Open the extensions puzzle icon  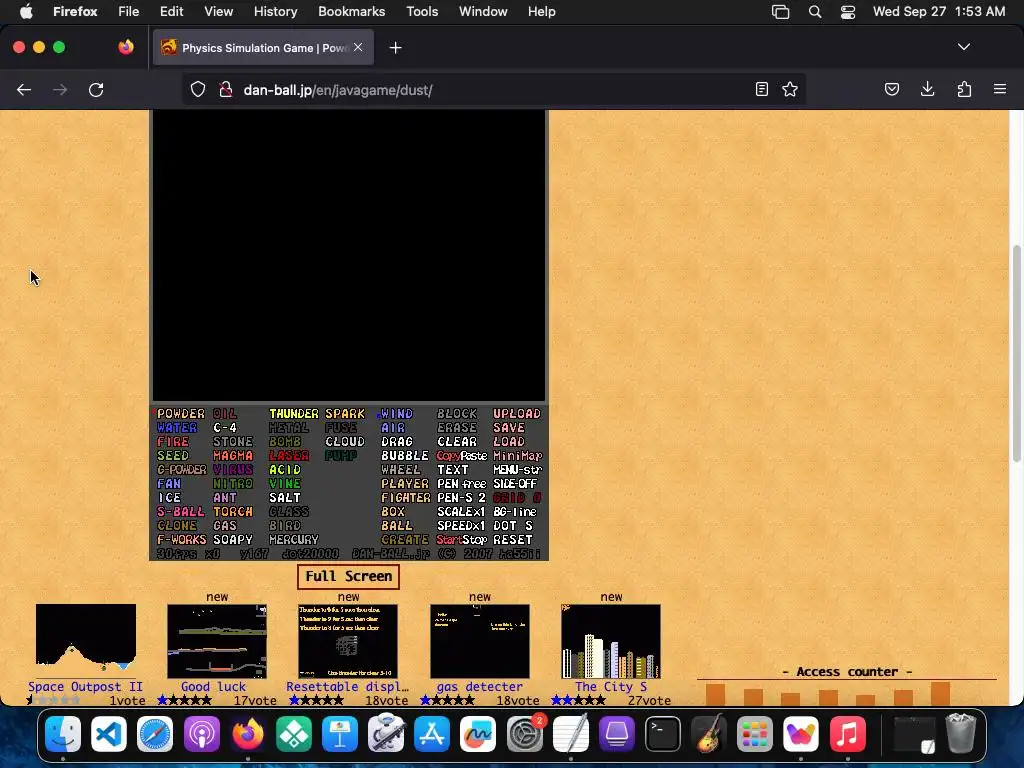(x=964, y=89)
